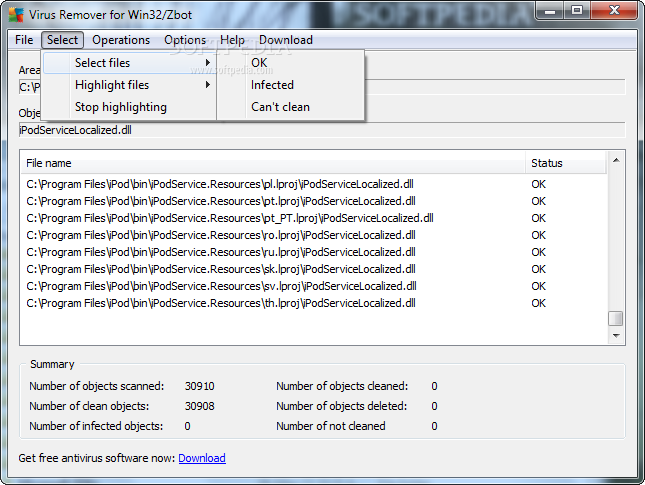
Task: Click the file list scrollbar thumb
Action: tap(616, 318)
